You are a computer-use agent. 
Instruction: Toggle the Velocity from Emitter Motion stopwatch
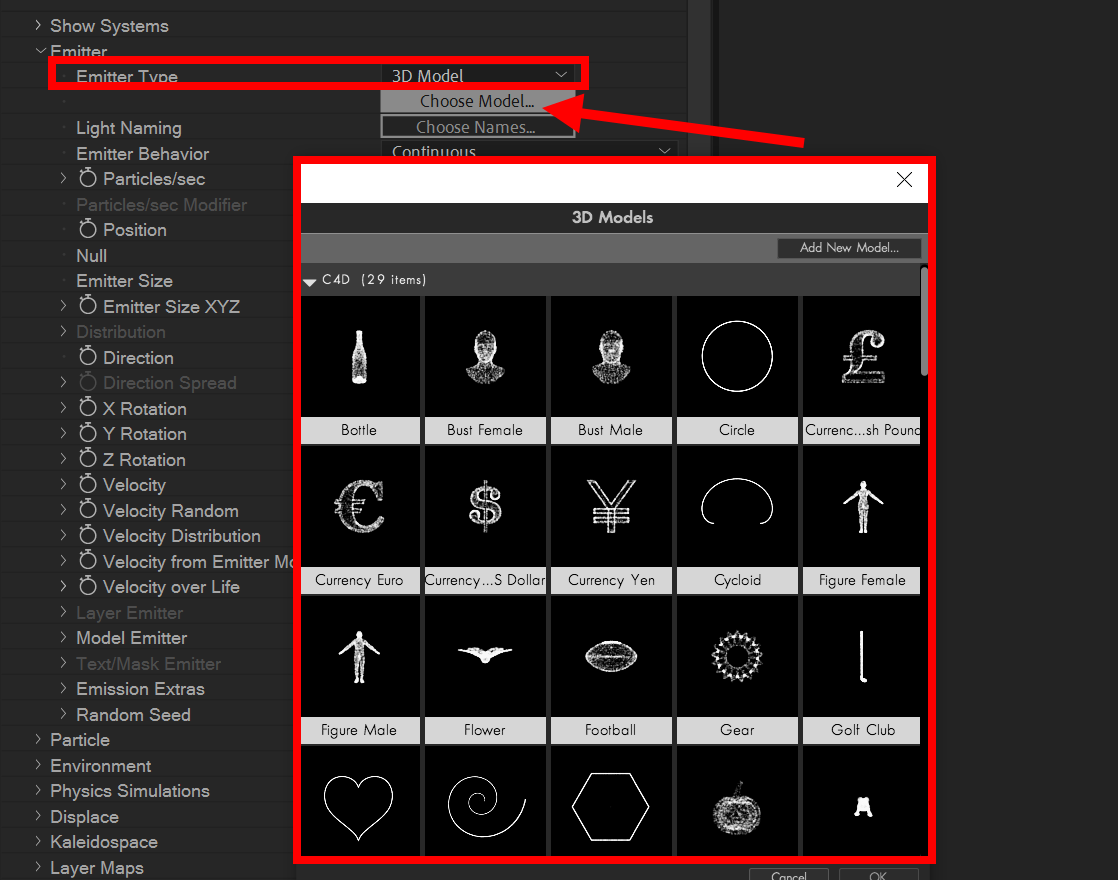point(88,560)
